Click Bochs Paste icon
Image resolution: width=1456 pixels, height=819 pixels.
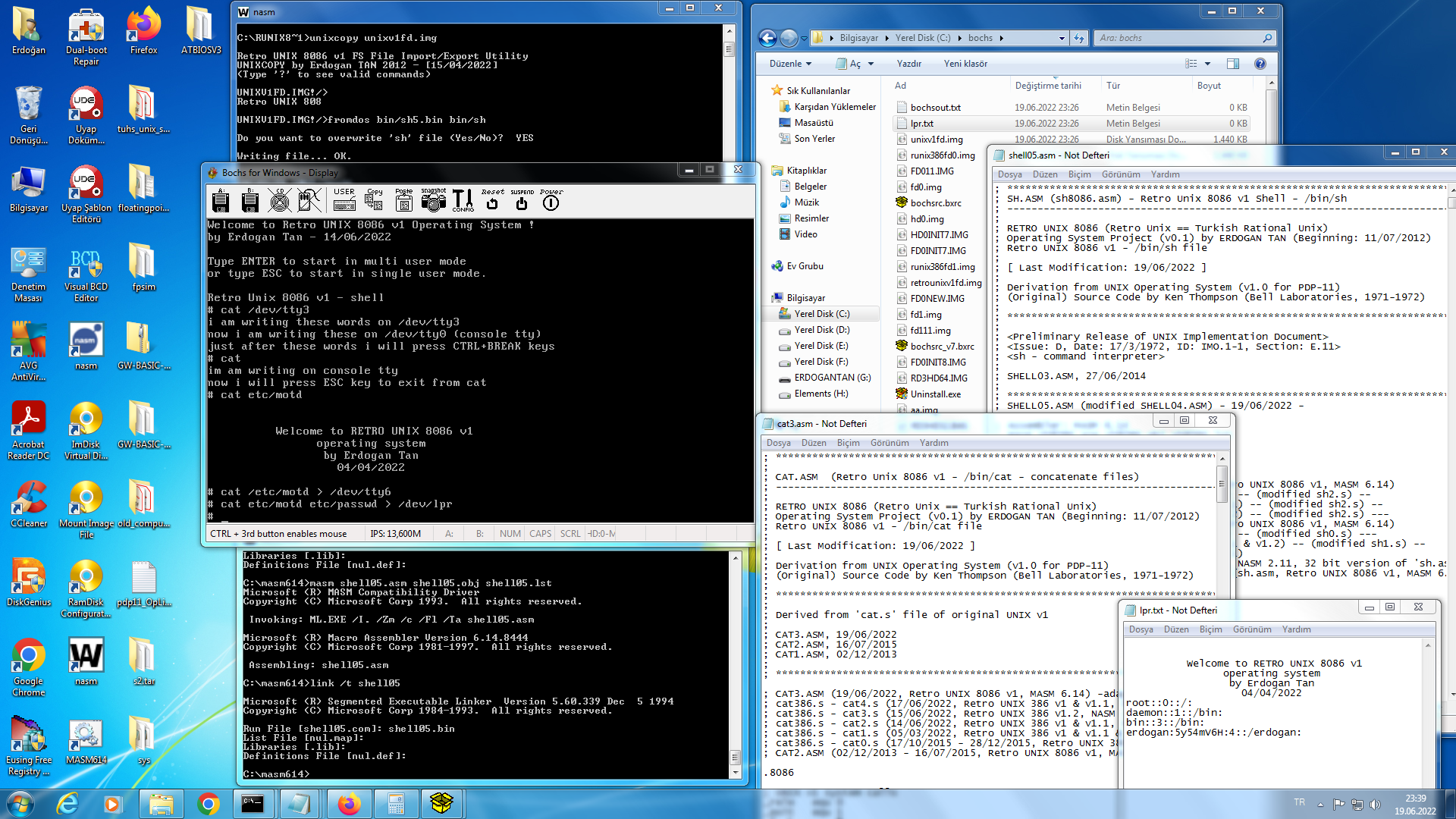tap(404, 200)
